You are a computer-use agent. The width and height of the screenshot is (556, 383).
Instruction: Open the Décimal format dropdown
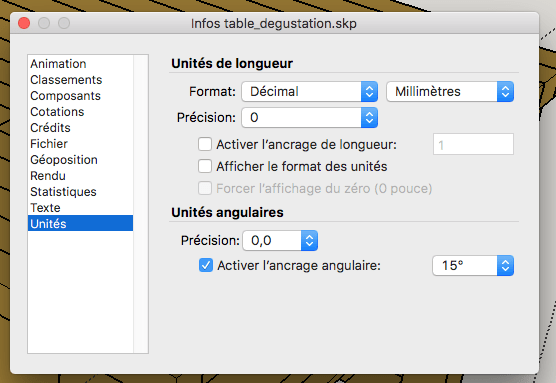[310, 91]
